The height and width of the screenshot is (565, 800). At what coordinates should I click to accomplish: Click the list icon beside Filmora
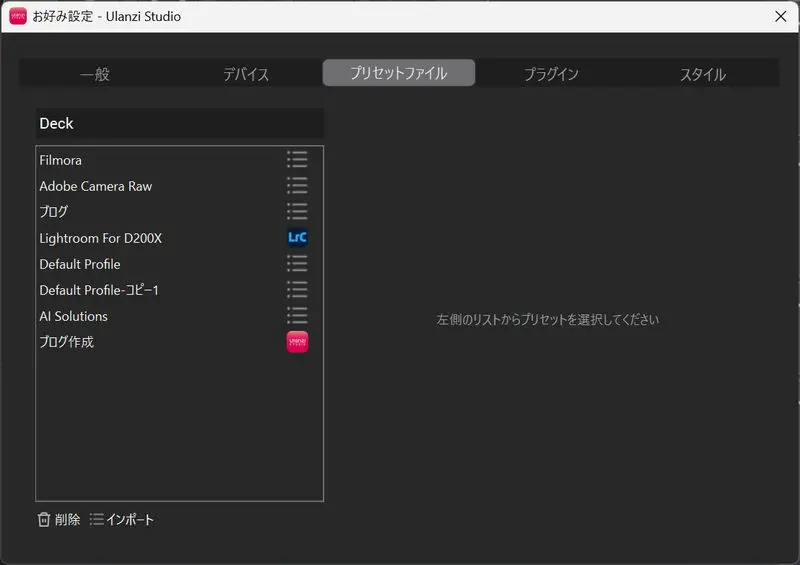tap(297, 160)
